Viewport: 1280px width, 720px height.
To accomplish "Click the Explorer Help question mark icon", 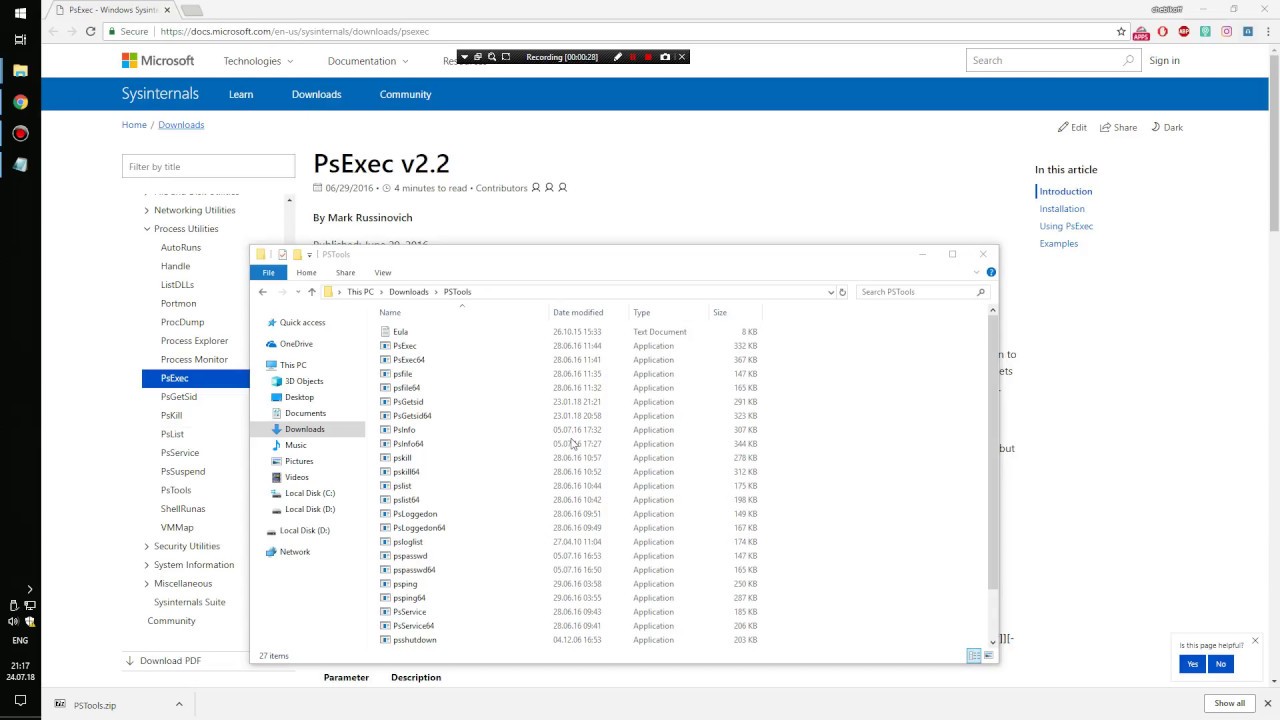I will (x=991, y=272).
